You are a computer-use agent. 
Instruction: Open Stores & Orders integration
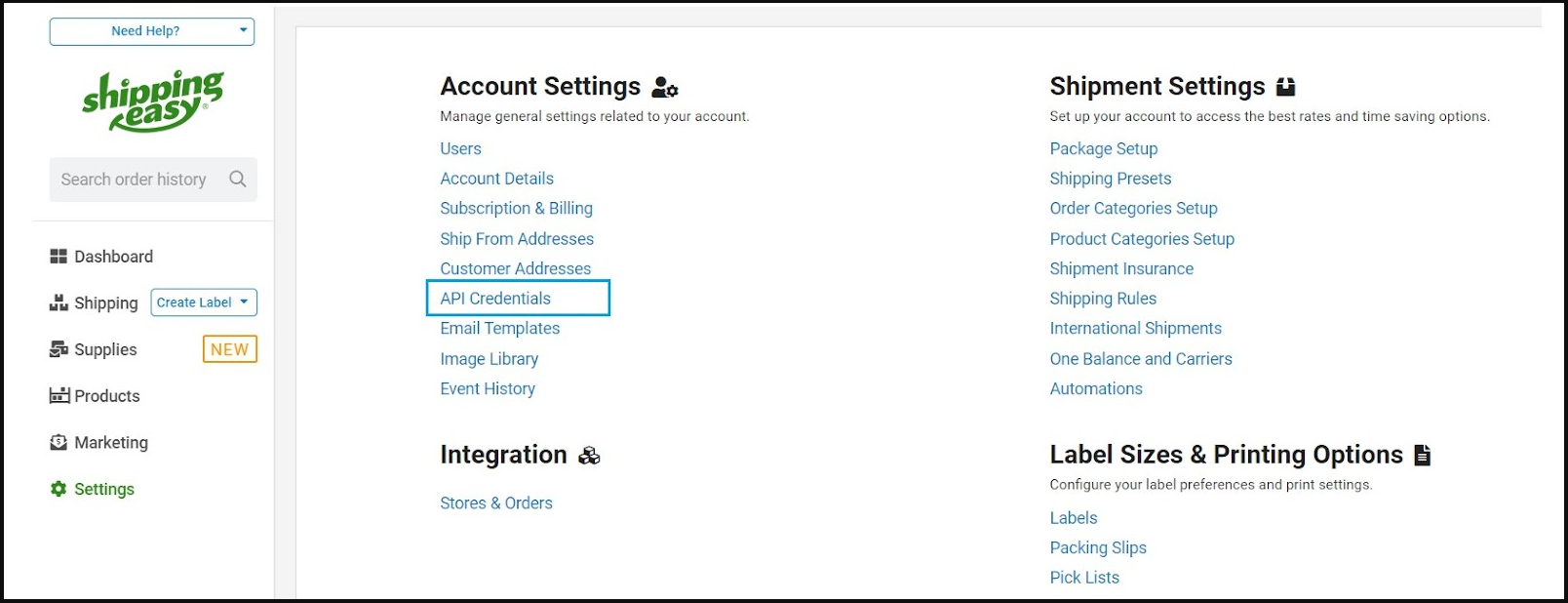(x=495, y=503)
